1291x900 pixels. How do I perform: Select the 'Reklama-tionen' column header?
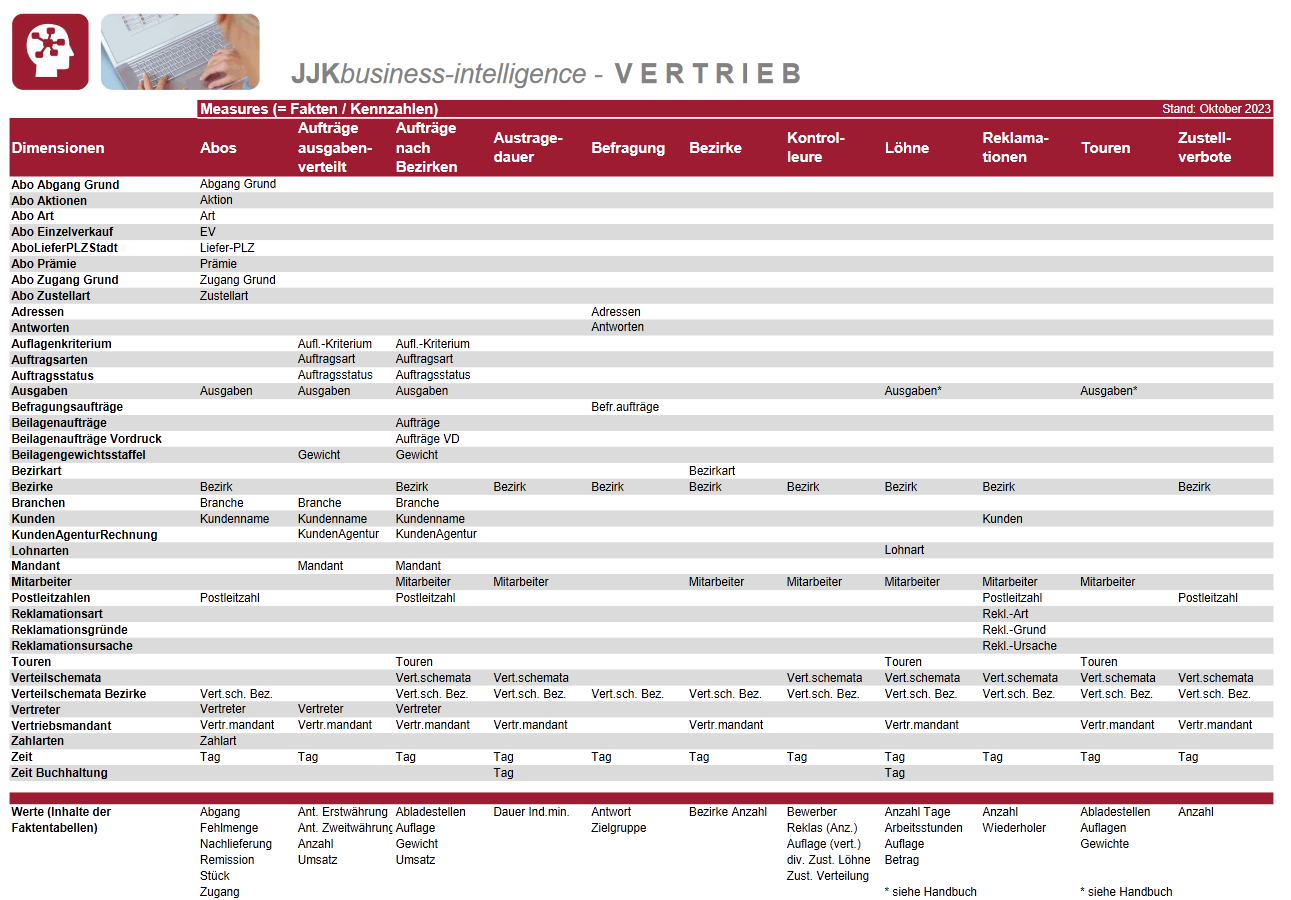click(1016, 148)
